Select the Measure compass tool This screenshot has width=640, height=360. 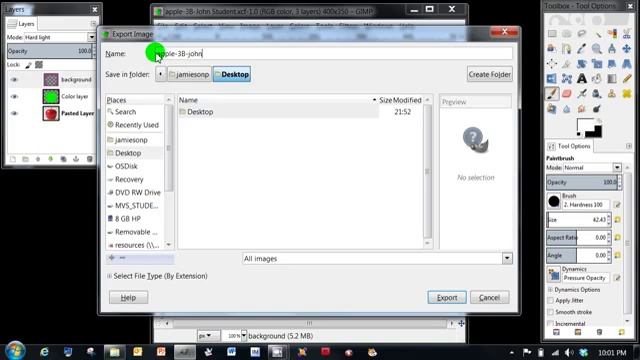pos(612,49)
